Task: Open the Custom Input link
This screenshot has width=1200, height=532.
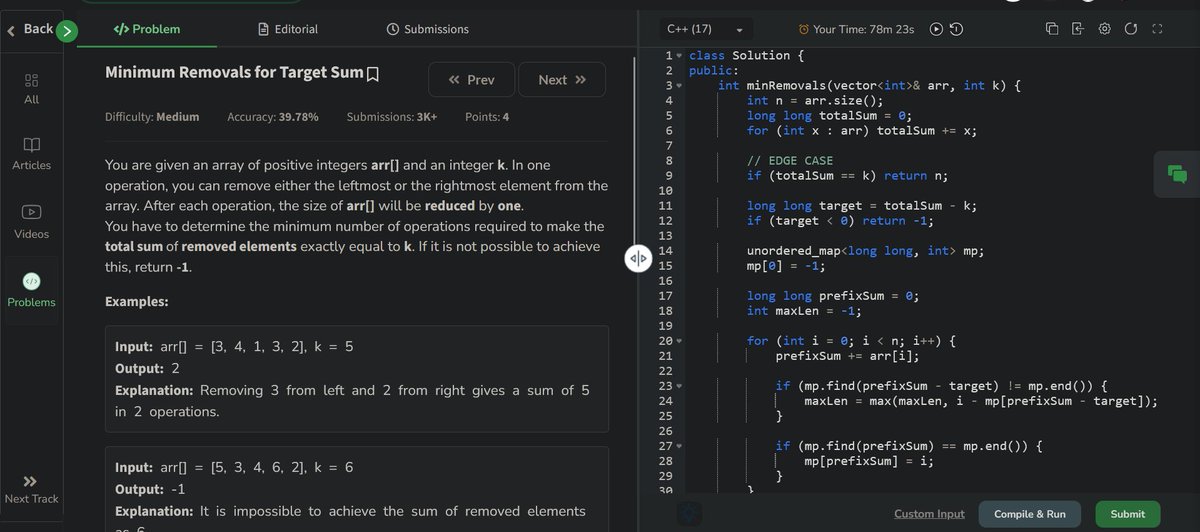Action: [929, 514]
